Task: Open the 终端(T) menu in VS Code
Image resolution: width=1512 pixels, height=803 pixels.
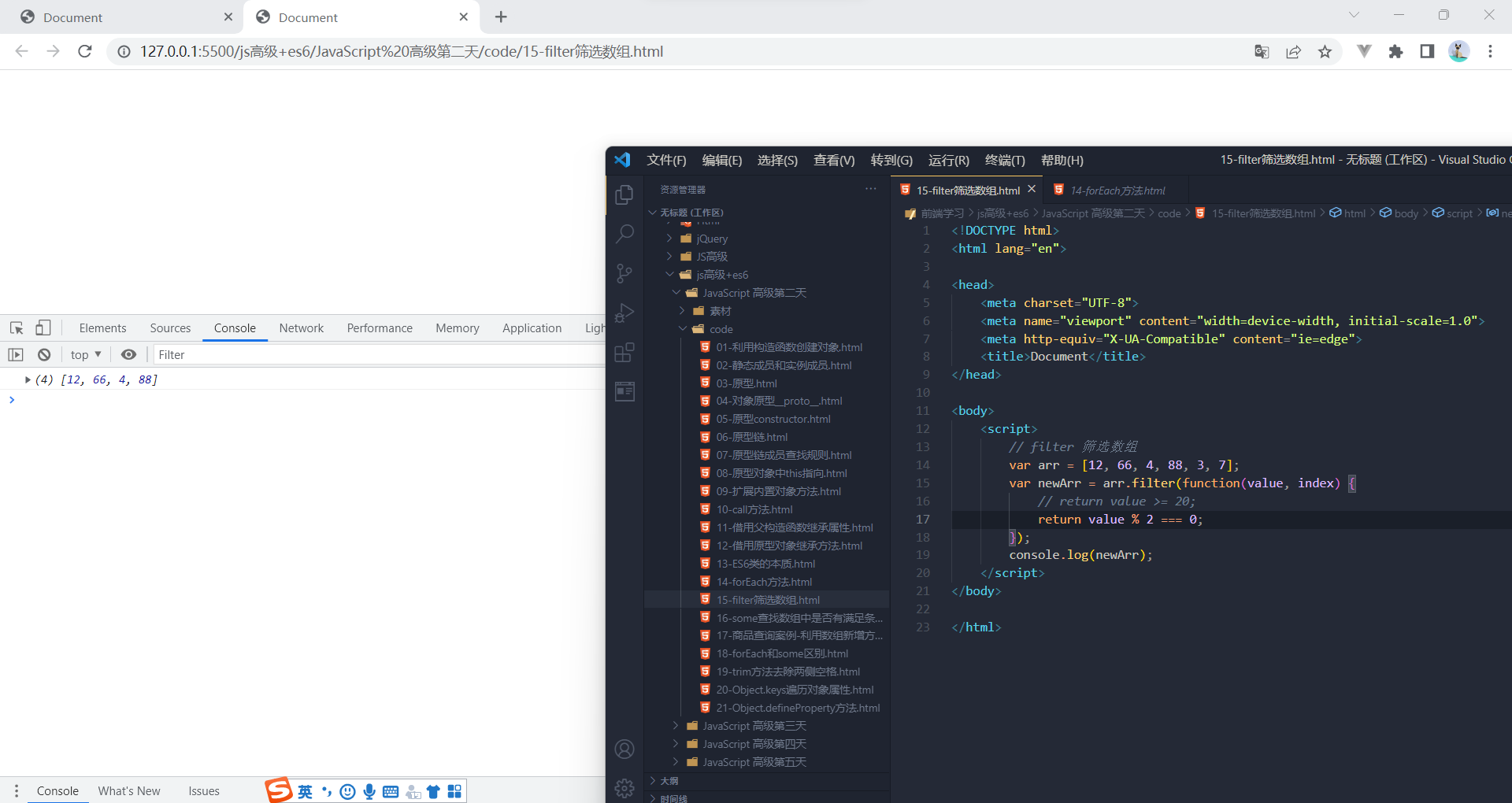Action: pyautogui.click(x=1004, y=160)
